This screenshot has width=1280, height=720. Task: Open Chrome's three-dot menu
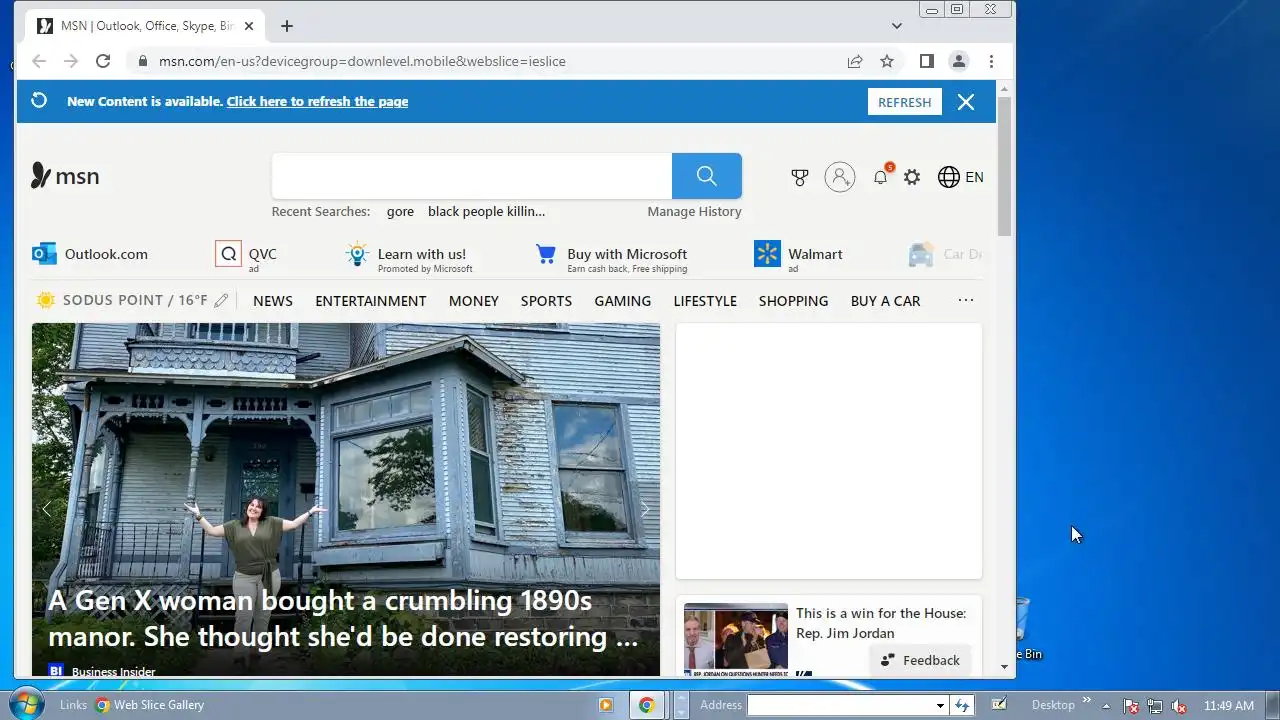click(991, 61)
